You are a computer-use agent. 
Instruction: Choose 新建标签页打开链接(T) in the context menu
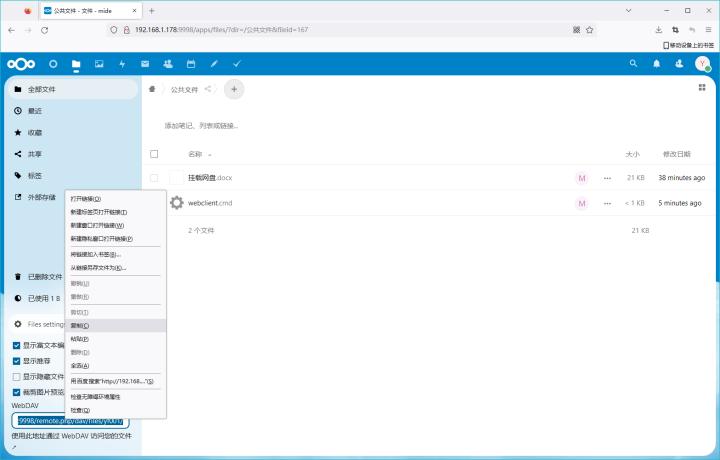pyautogui.click(x=116, y=212)
